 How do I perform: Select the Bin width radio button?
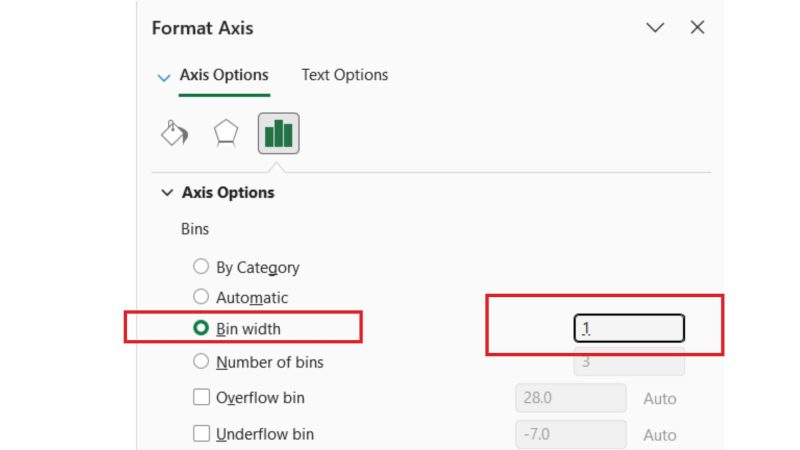[x=201, y=328]
